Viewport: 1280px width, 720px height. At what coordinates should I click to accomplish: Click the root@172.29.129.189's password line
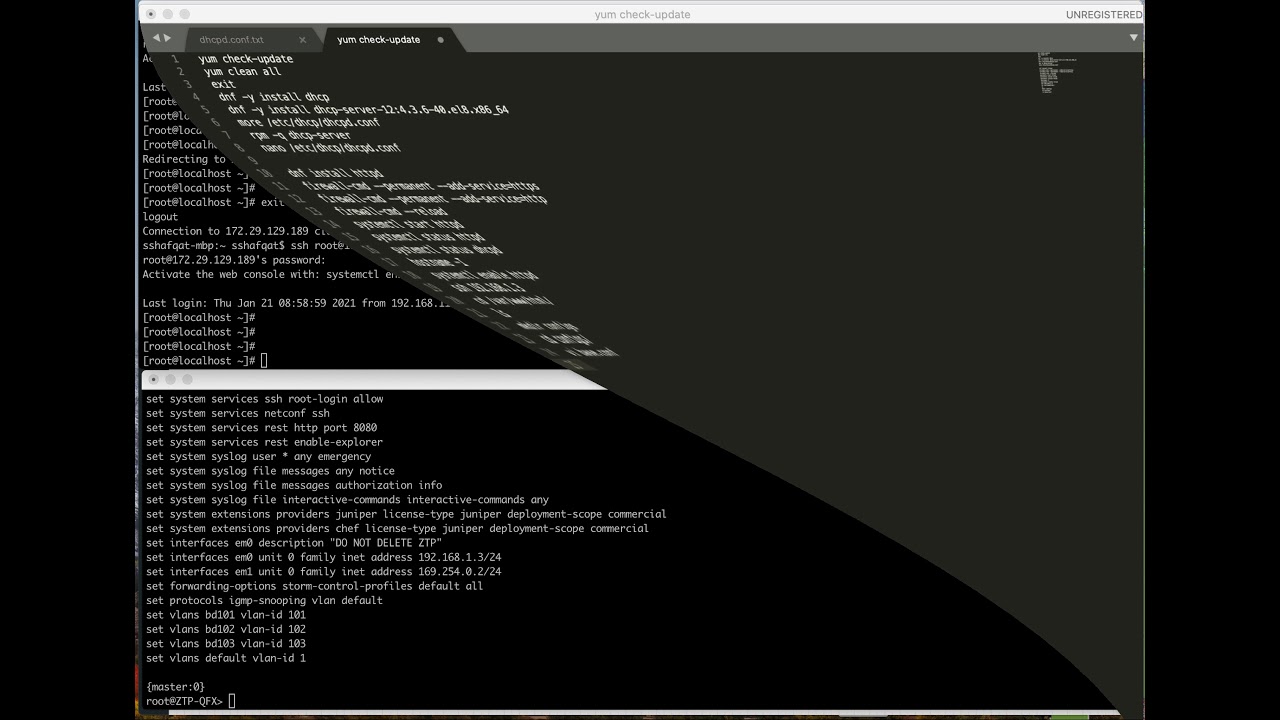tap(234, 260)
